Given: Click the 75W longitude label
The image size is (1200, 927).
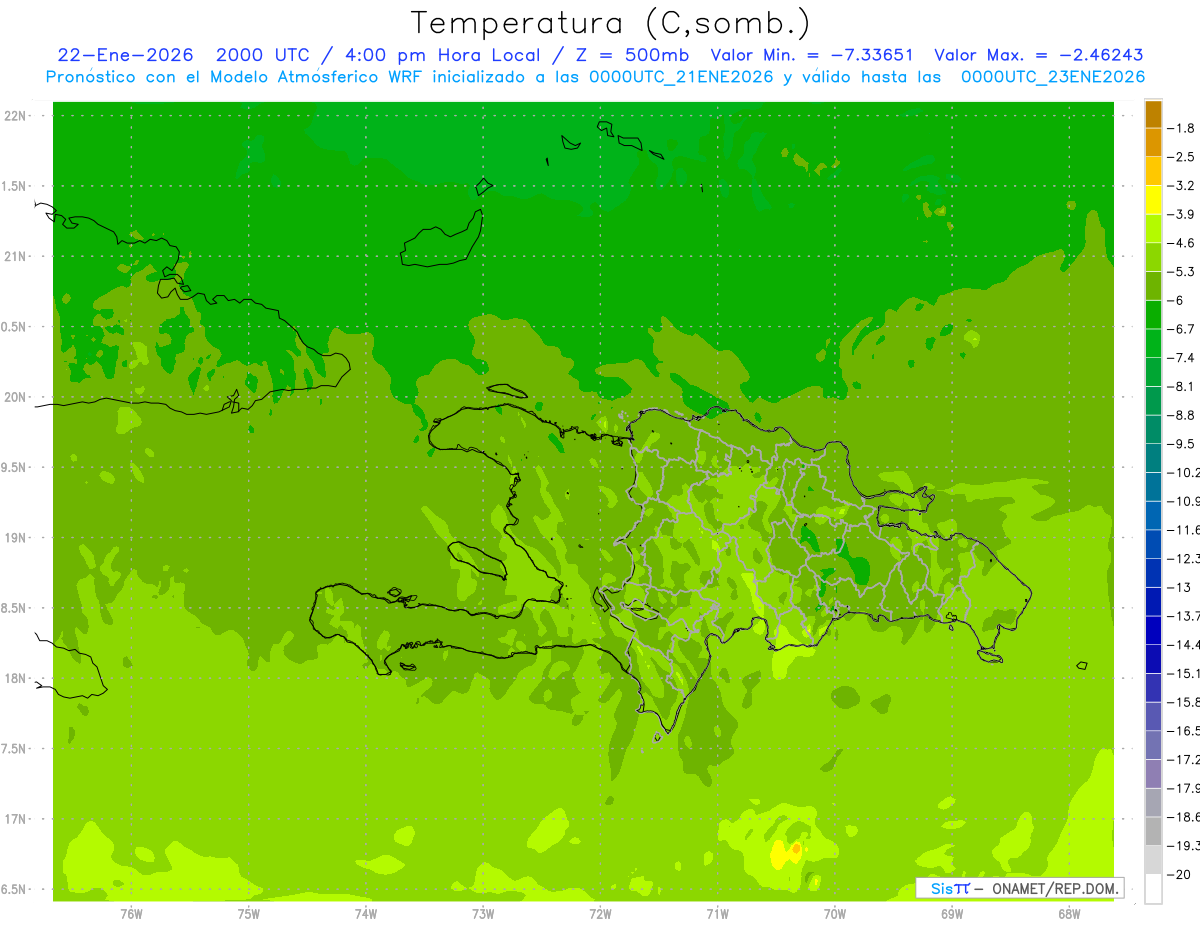Looking at the screenshot, I should pos(249,913).
